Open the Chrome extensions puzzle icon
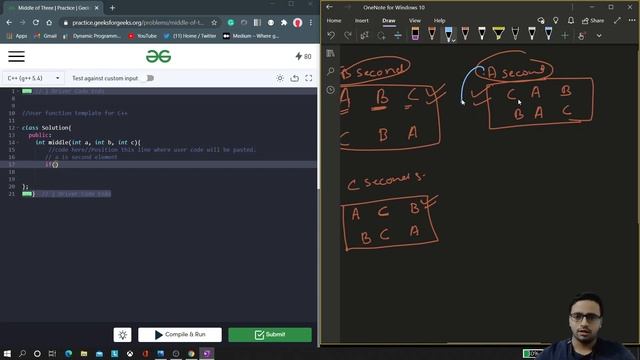The width and height of the screenshot is (640, 360). (x=284, y=22)
